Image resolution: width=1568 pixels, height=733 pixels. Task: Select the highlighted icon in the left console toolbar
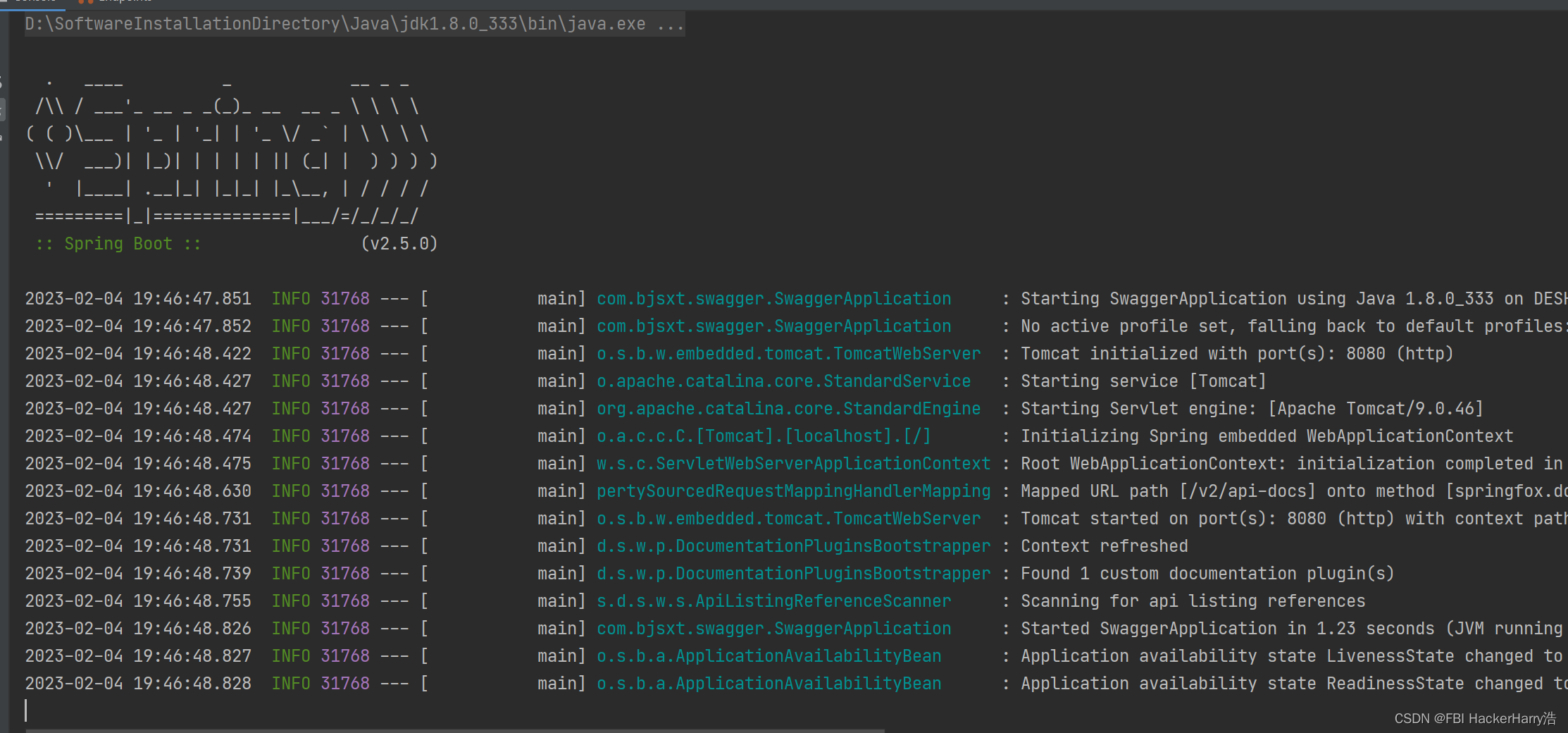pyautogui.click(x=3, y=109)
